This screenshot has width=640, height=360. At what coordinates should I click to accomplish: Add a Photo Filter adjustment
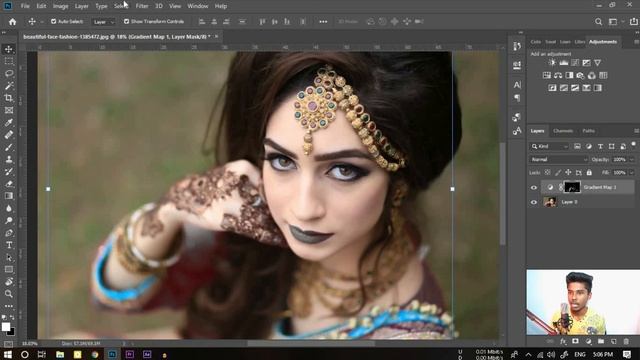(580, 75)
